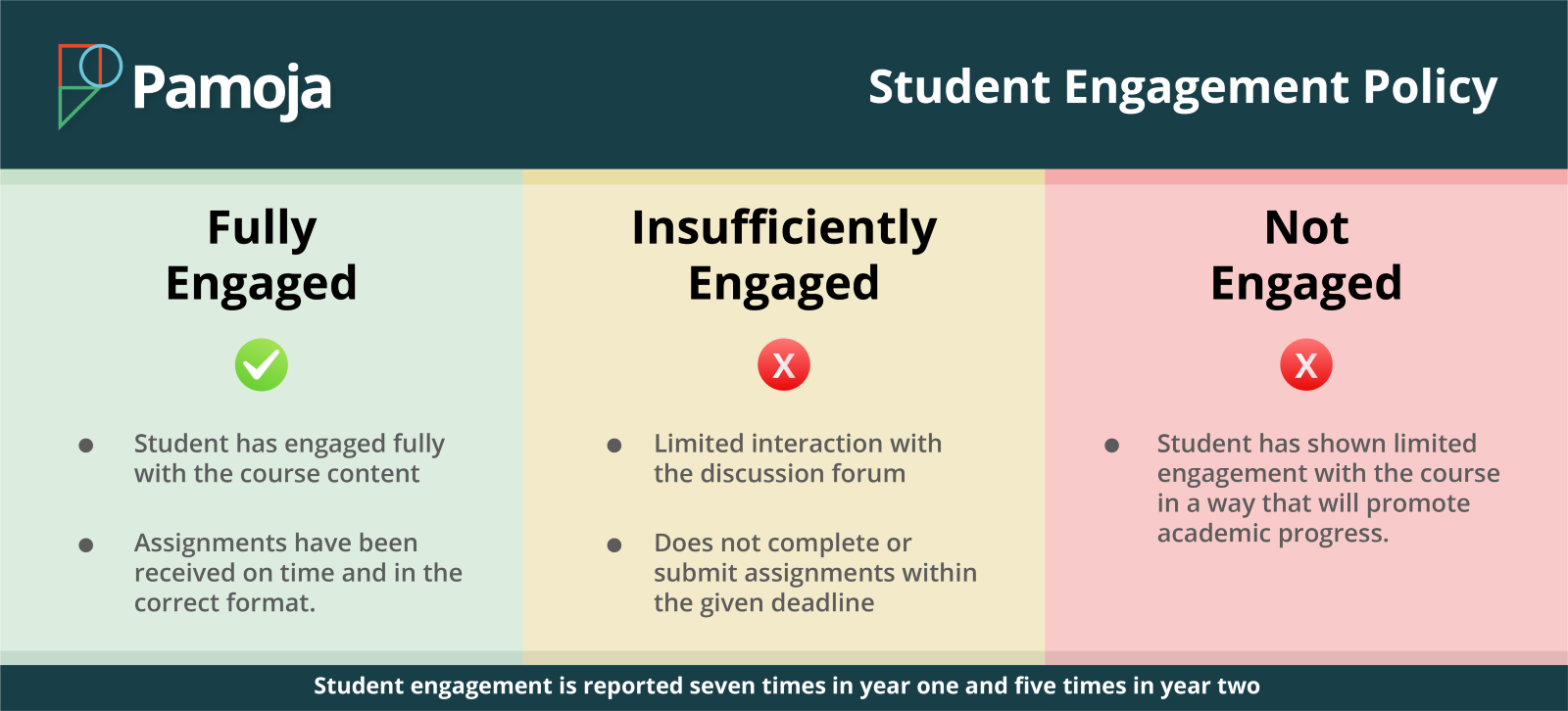The height and width of the screenshot is (711, 1568).
Task: Click the green checkmark under Fully Engaged
Action: click(262, 365)
